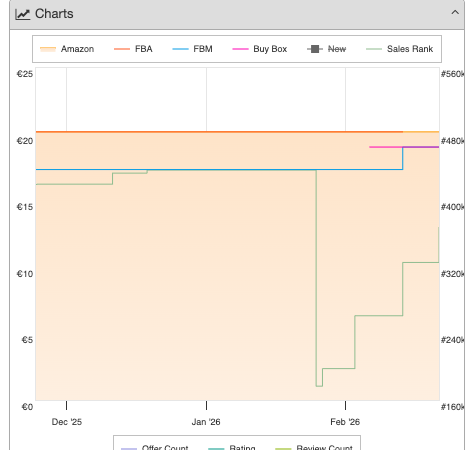The height and width of the screenshot is (450, 474).
Task: Click the Dec '25 axis label
Action: (67, 422)
